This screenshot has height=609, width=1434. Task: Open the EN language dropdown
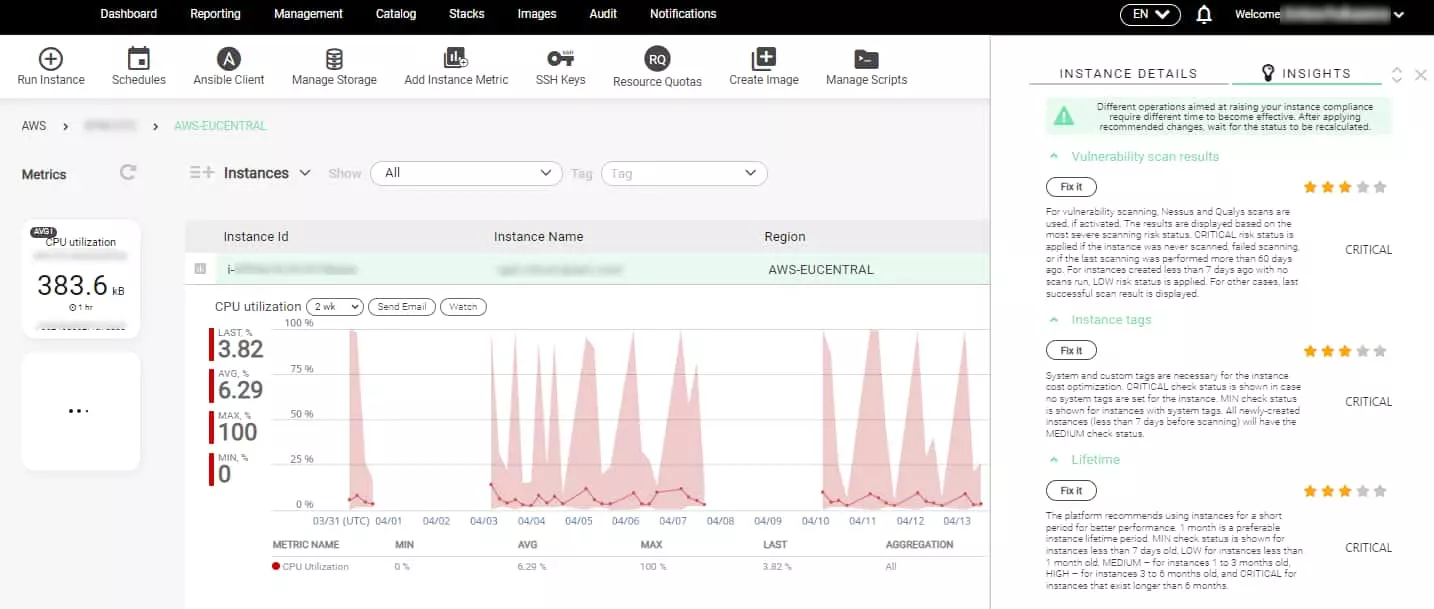point(1150,15)
